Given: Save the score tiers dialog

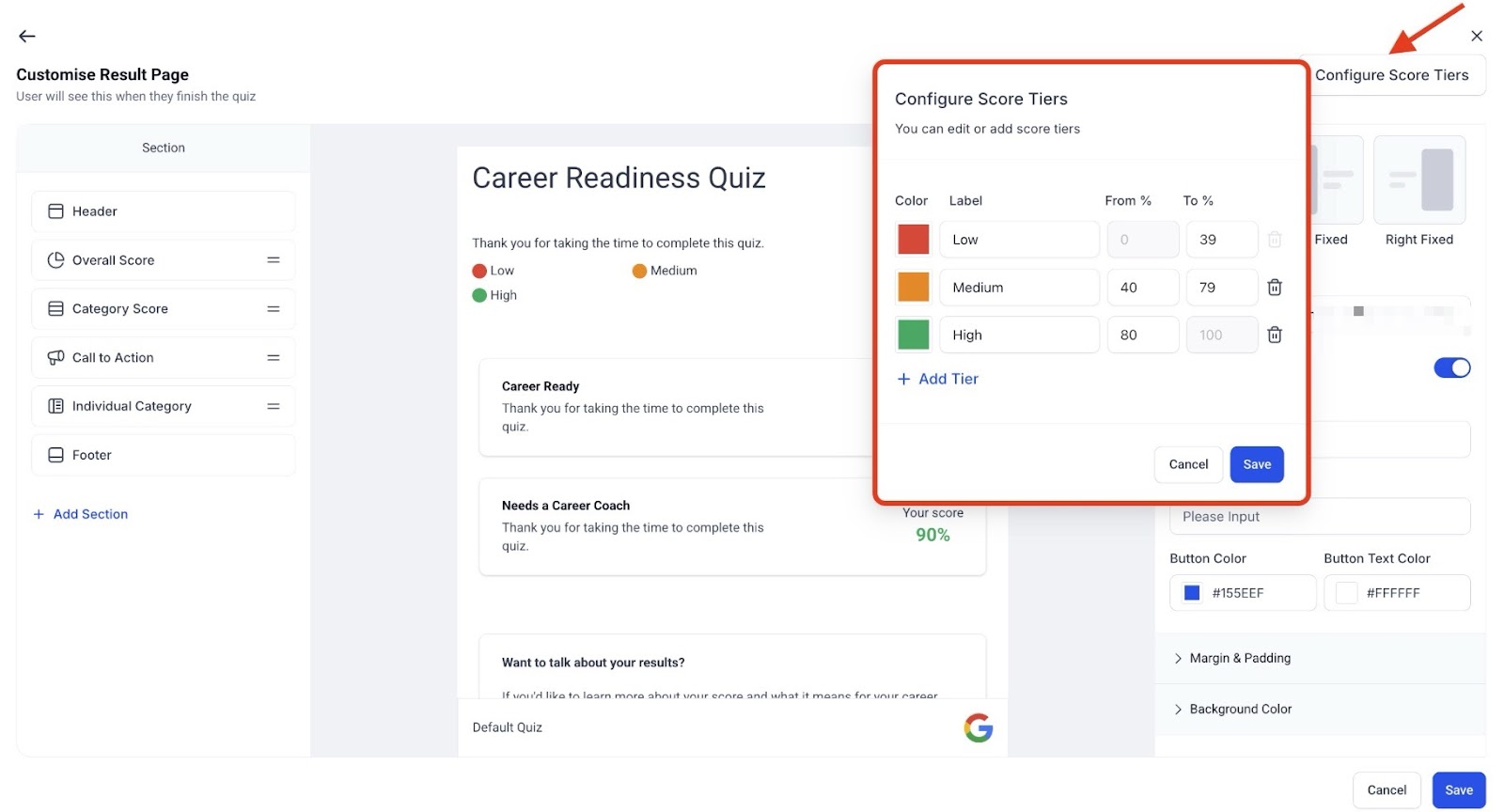Looking at the screenshot, I should (1257, 464).
